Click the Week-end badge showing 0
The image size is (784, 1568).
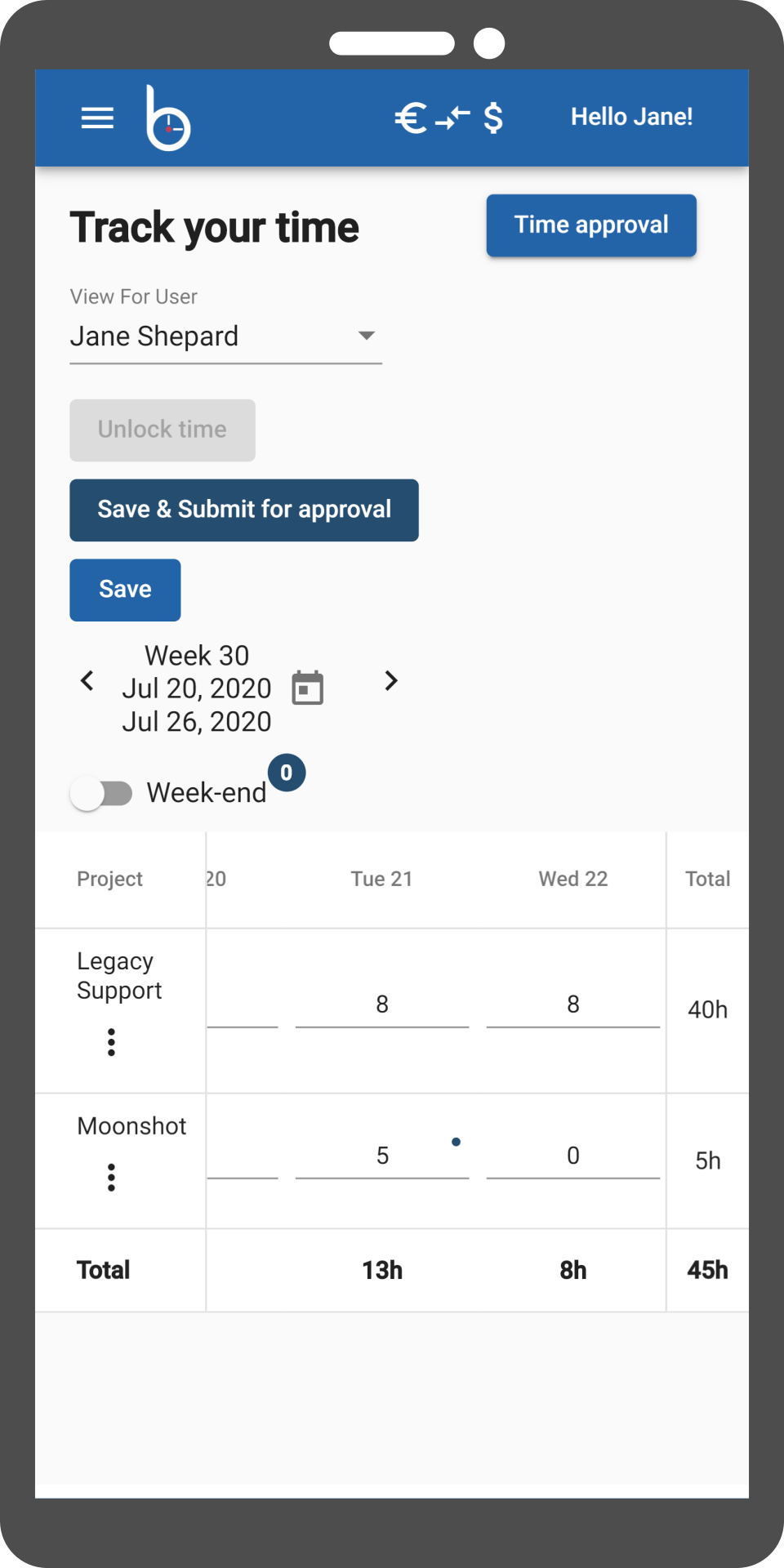tap(287, 773)
